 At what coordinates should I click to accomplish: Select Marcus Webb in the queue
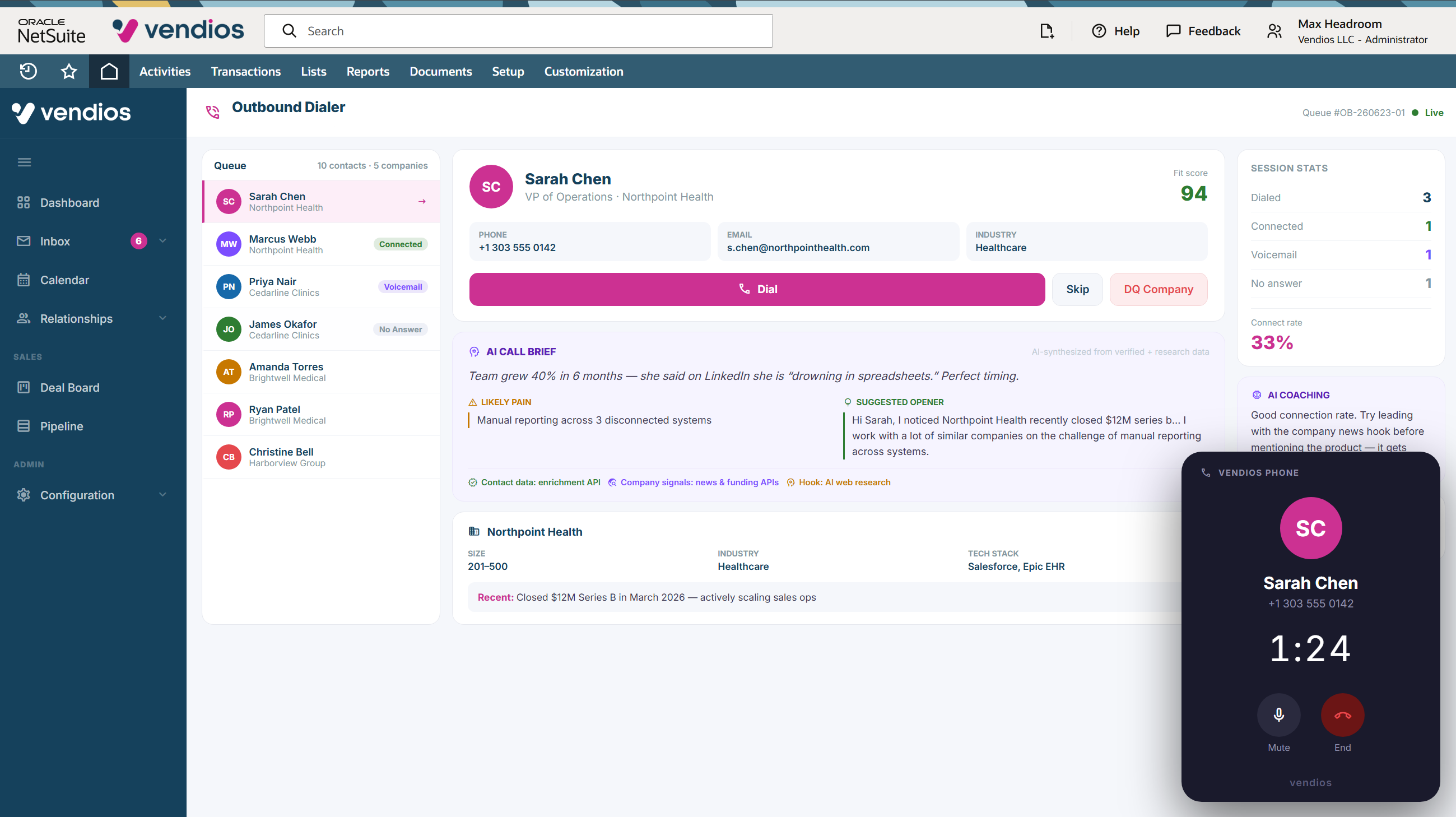click(x=321, y=244)
